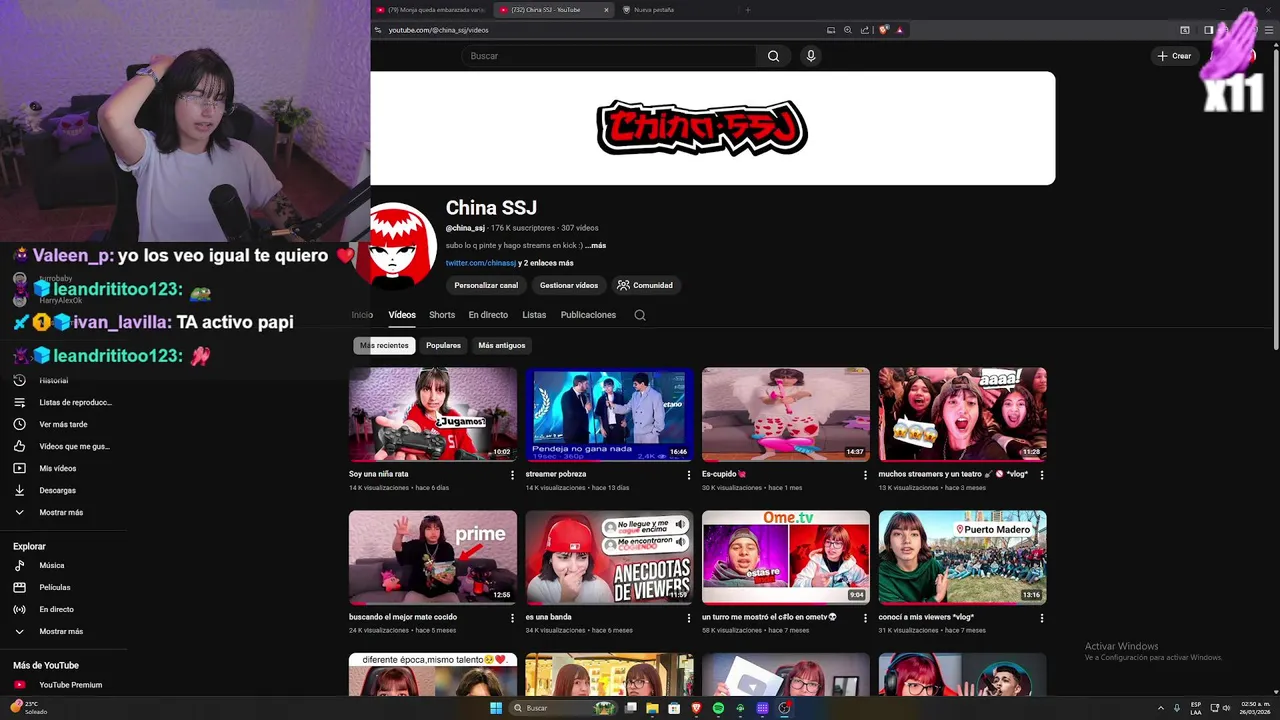Click the Crear button
Viewport: 1280px width, 720px height.
click(1175, 56)
